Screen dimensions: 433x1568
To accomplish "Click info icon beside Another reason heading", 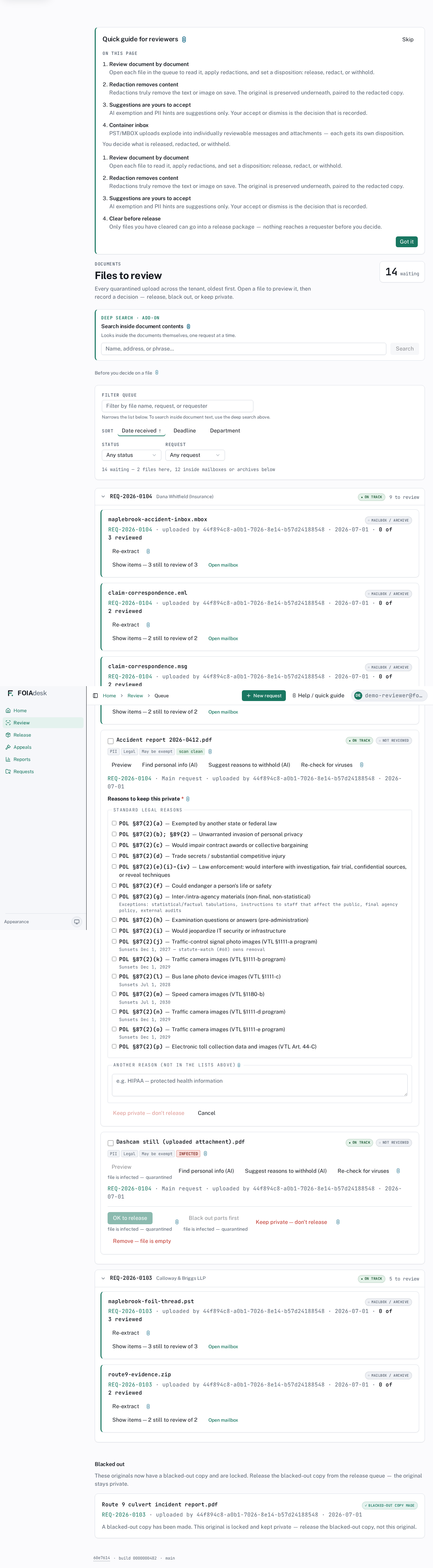I will pyautogui.click(x=239, y=1065).
